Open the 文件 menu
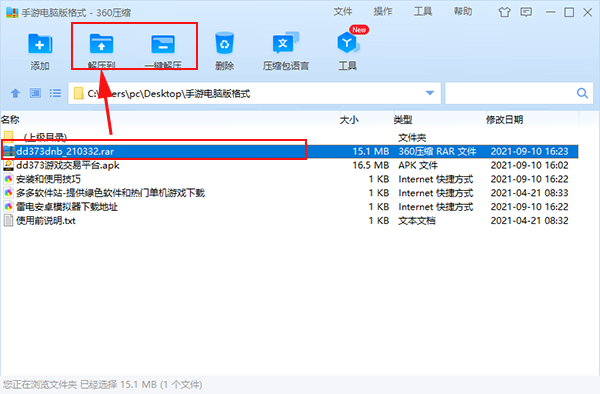 [x=343, y=11]
